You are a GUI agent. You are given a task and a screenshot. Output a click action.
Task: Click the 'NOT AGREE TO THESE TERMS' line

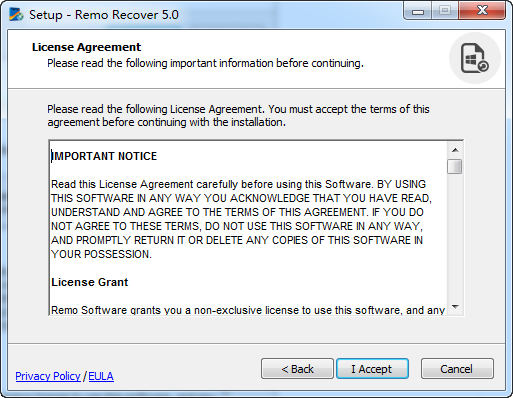(237, 226)
